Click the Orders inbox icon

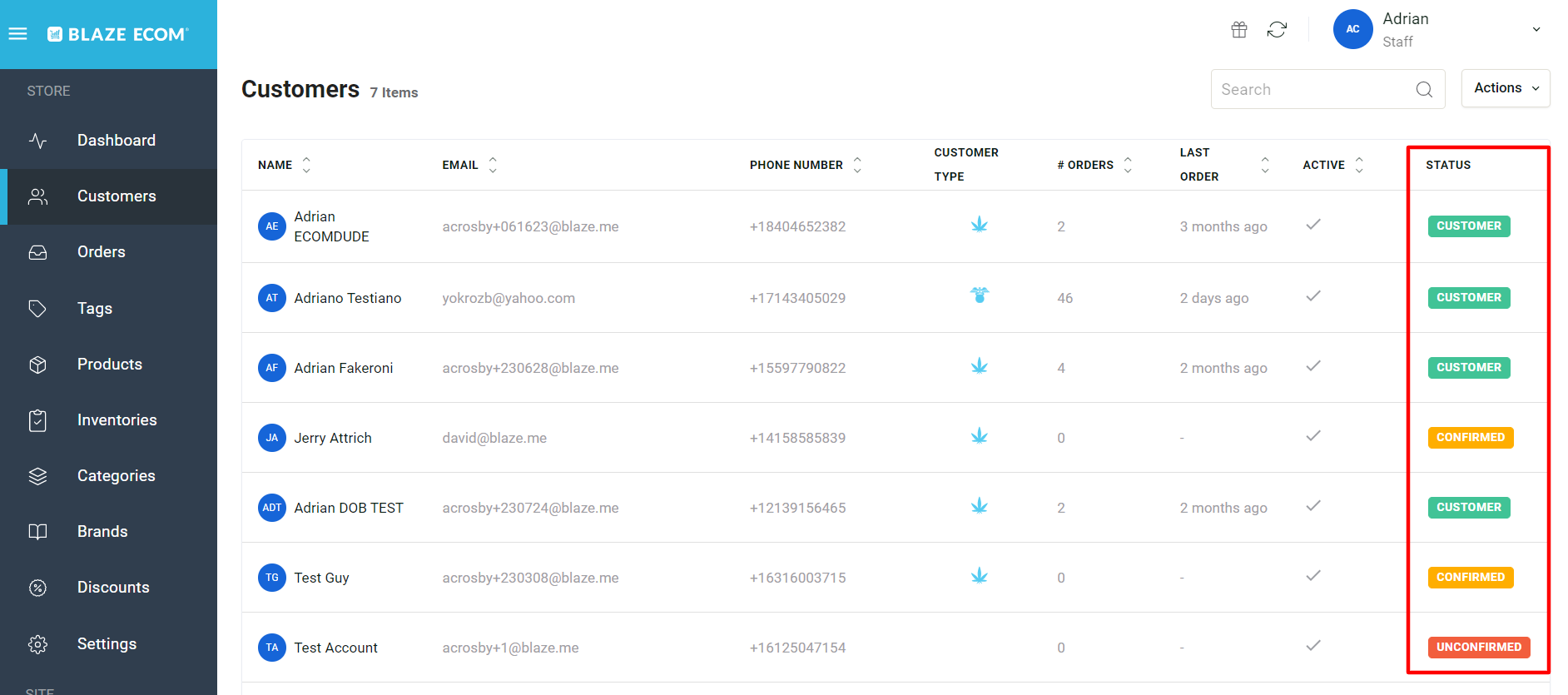tap(37, 252)
